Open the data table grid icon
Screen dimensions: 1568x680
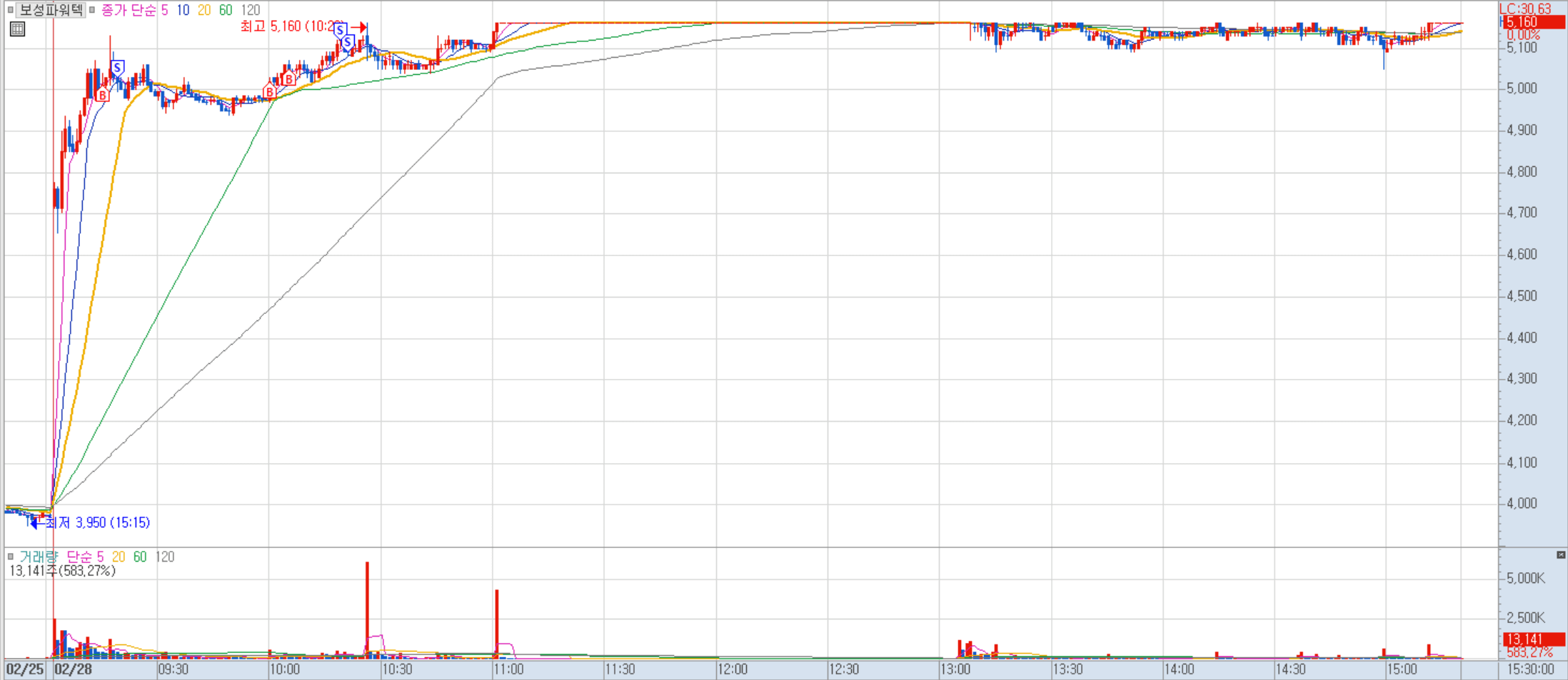tap(18, 29)
